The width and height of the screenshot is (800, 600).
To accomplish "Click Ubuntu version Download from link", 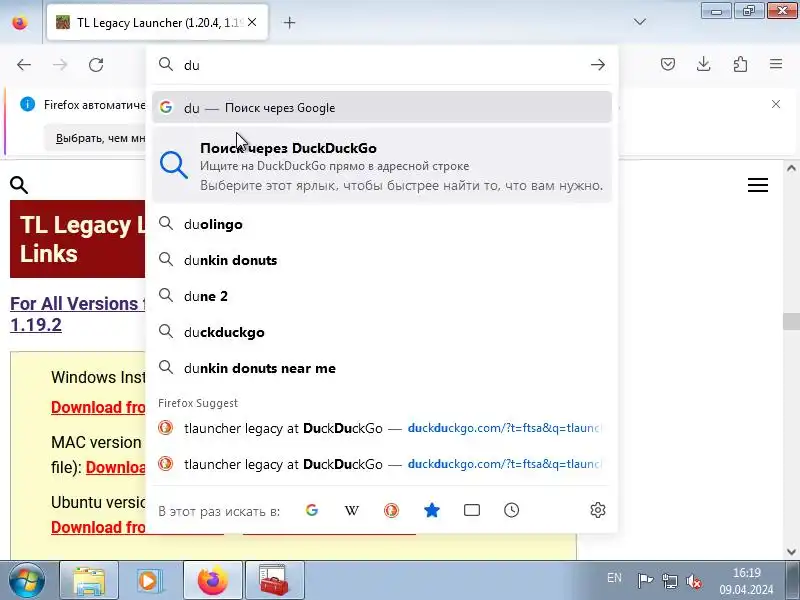I will pos(98,527).
